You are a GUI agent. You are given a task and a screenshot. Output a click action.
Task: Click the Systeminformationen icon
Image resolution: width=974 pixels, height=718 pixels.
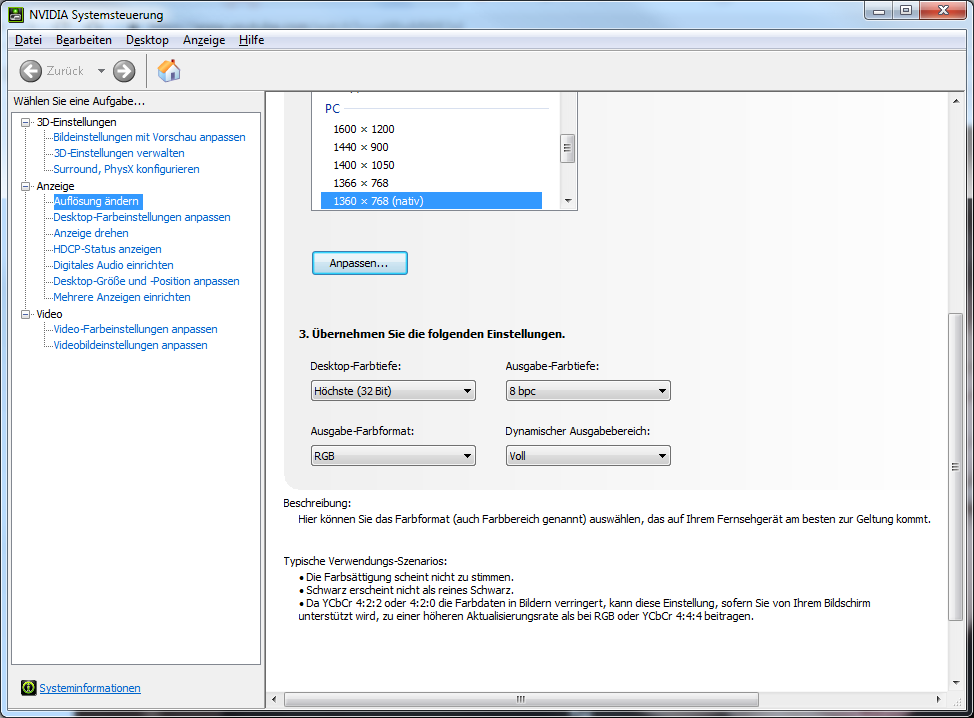pos(29,688)
